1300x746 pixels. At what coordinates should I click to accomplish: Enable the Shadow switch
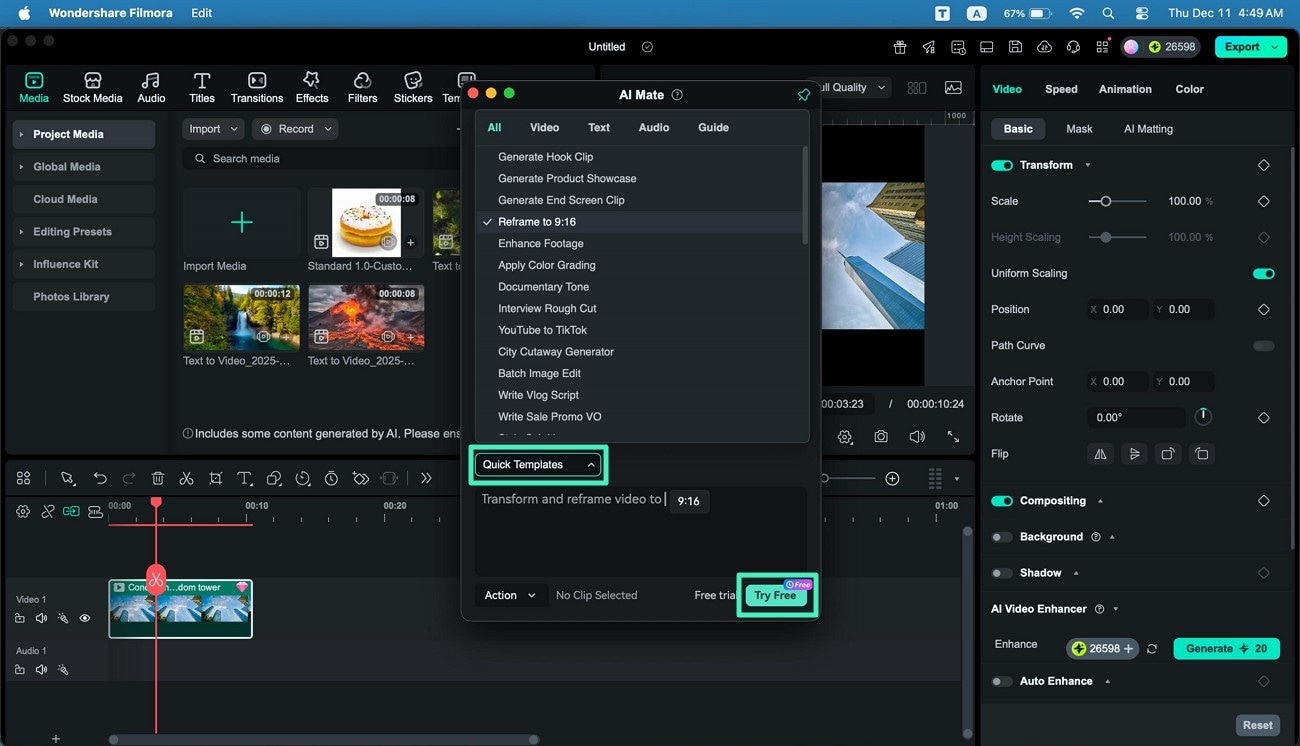[1002, 573]
